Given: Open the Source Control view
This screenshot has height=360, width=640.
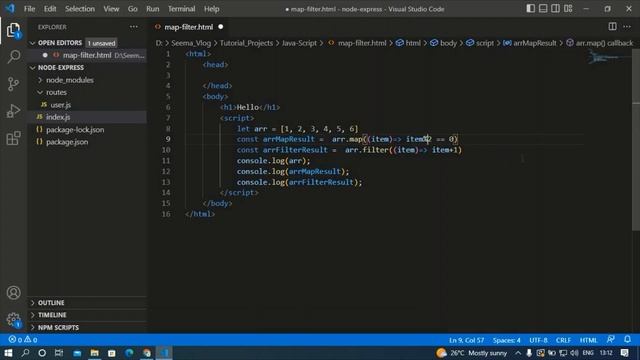Looking at the screenshot, I should pyautogui.click(x=13, y=84).
